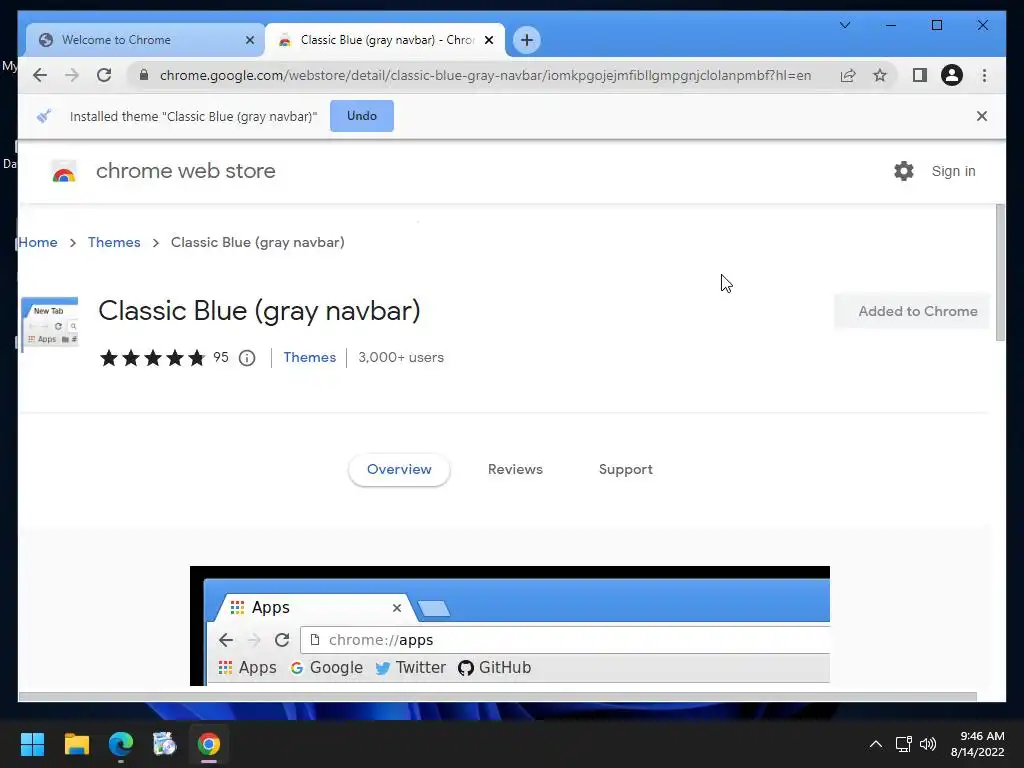Open a new tab with the plus button
The image size is (1024, 768).
526,40
